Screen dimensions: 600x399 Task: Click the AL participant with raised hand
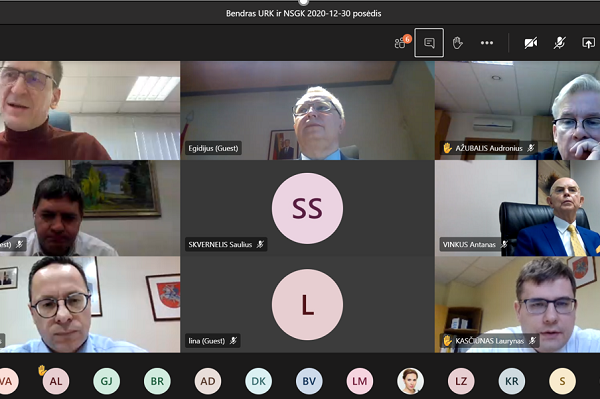click(x=56, y=381)
